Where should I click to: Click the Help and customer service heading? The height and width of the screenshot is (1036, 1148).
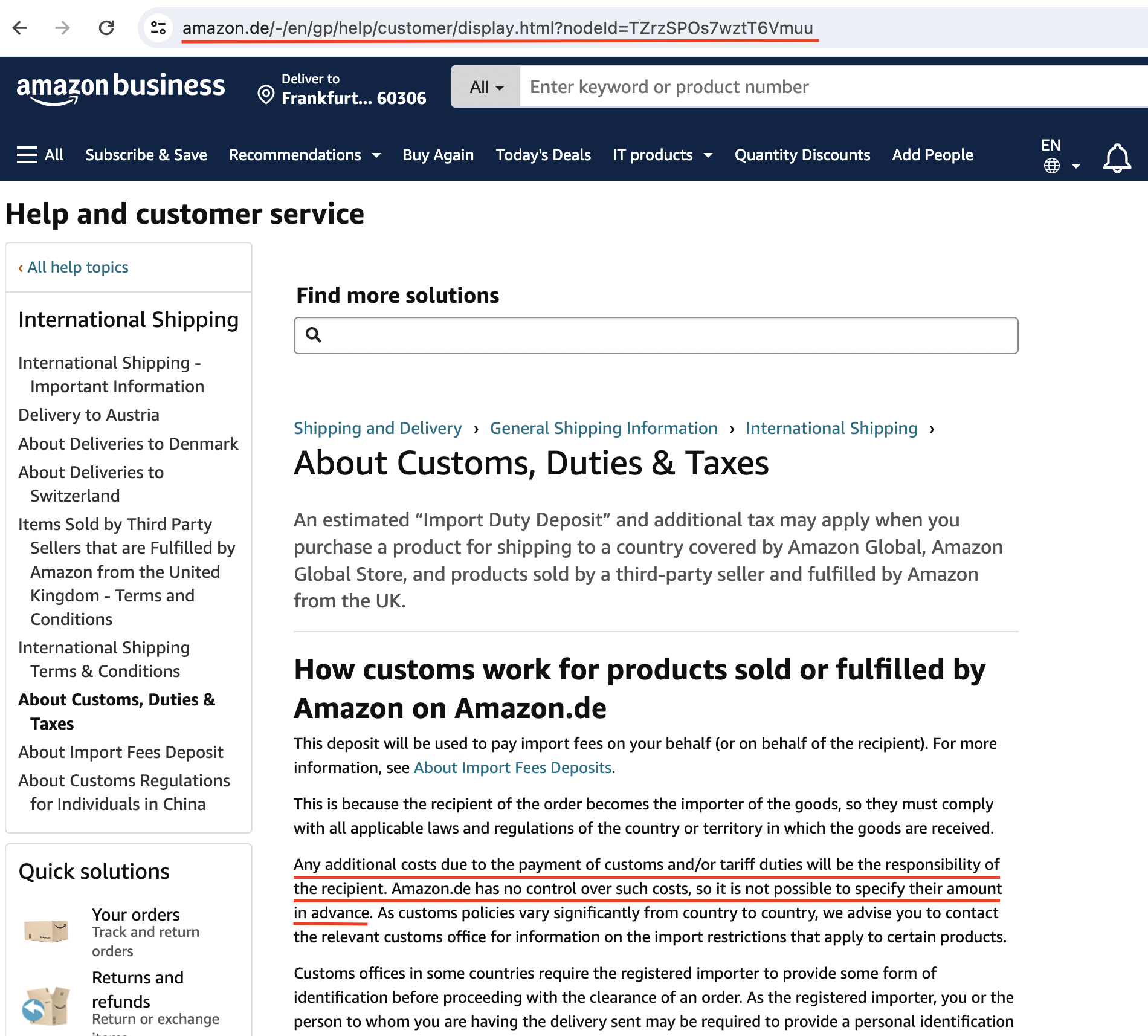[185, 214]
